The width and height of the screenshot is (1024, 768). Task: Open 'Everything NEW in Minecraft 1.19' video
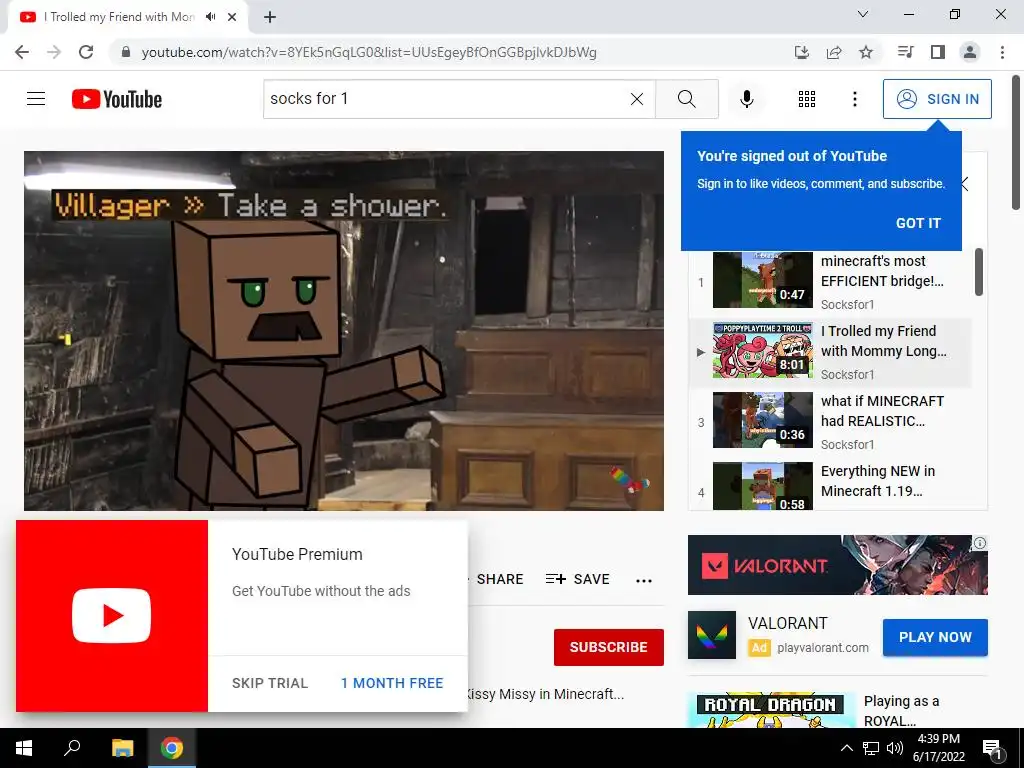[x=878, y=481]
